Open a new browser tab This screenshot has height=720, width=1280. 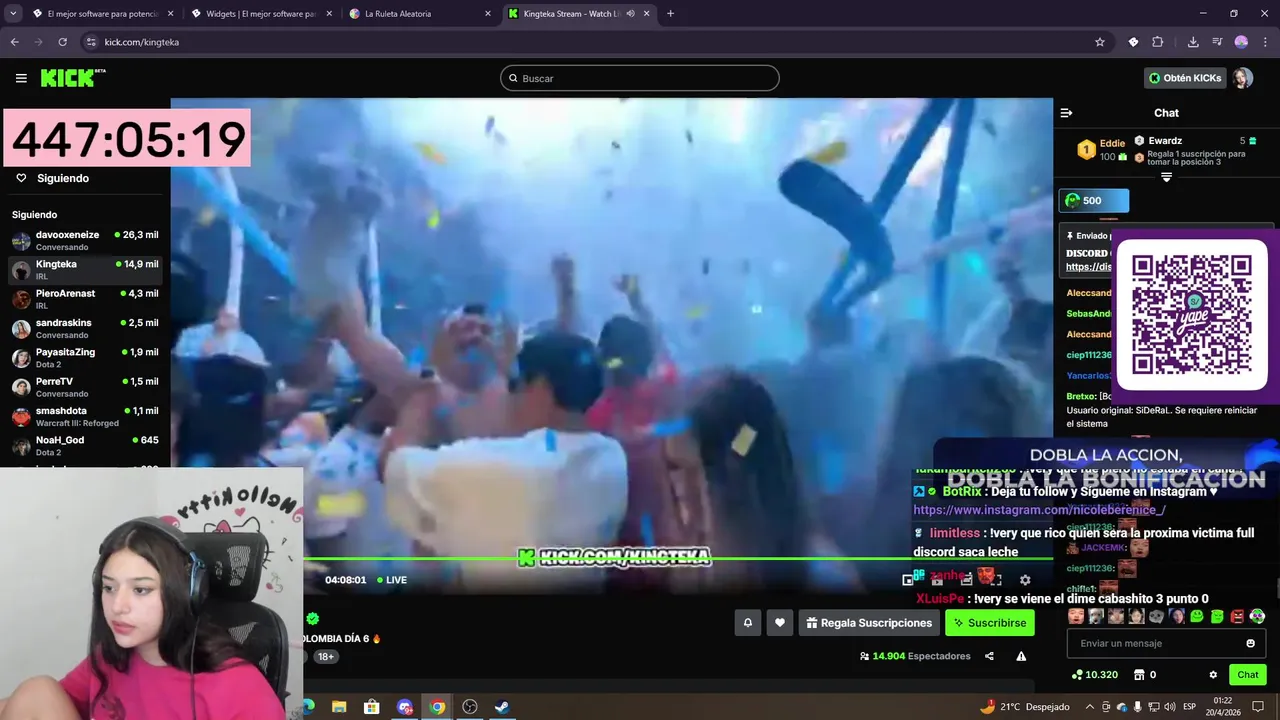tap(670, 14)
